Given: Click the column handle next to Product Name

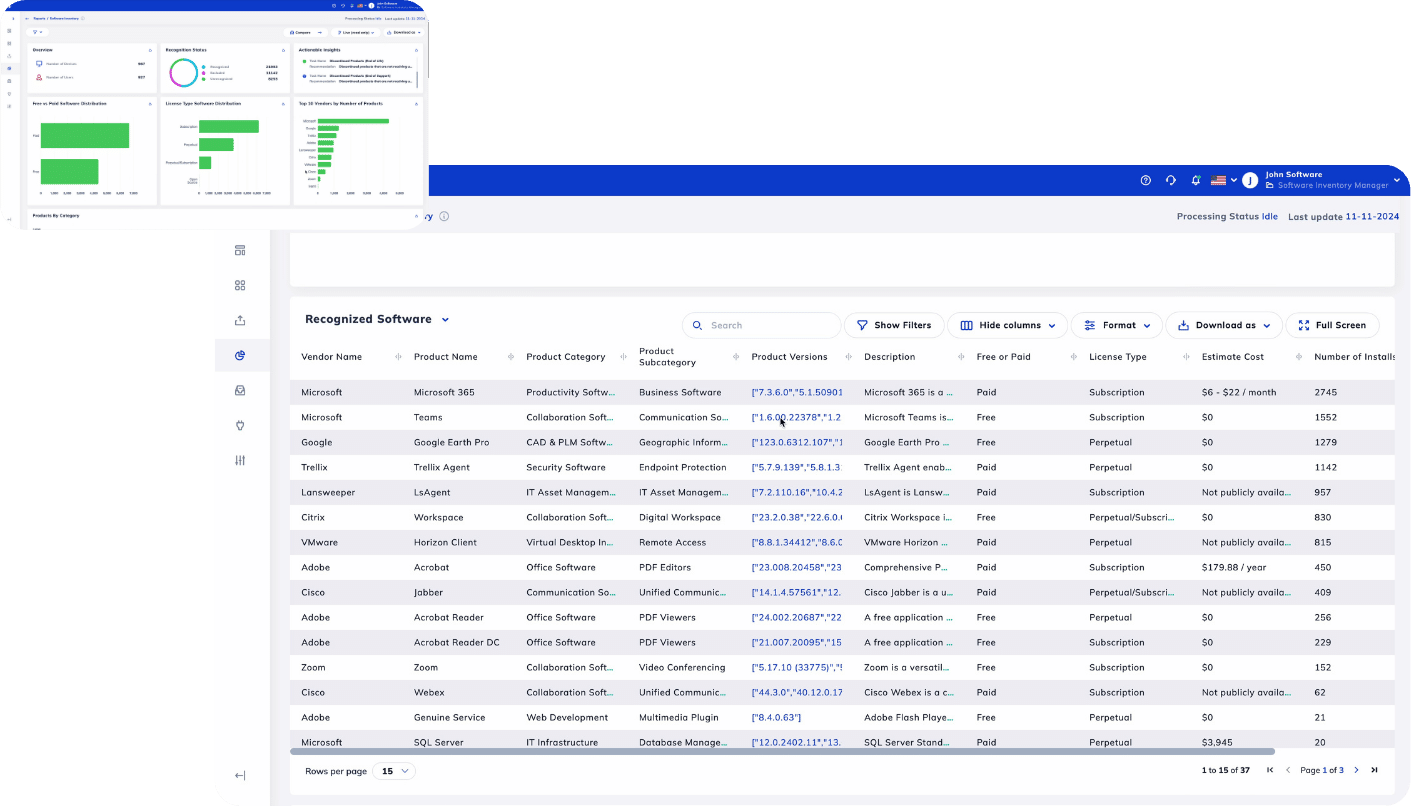Looking at the screenshot, I should [x=511, y=357].
